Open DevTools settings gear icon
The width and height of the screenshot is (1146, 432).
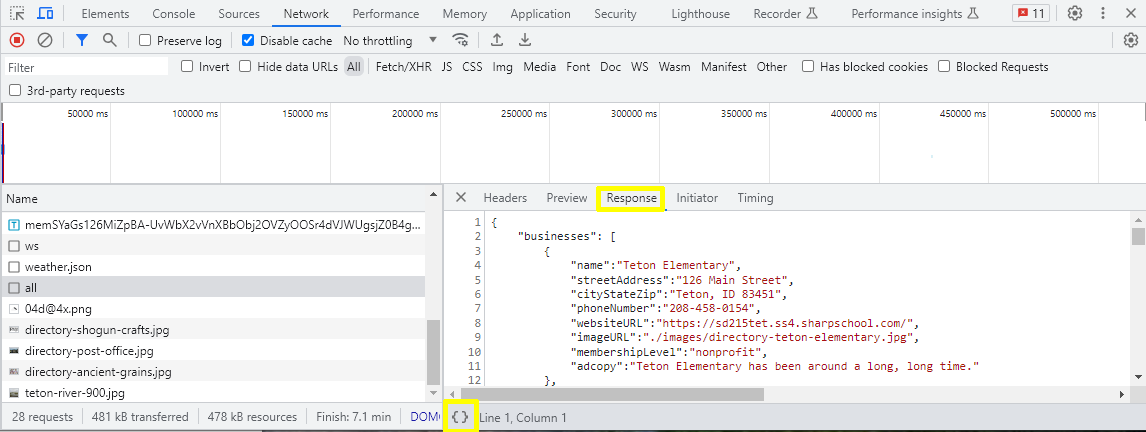tap(1075, 14)
